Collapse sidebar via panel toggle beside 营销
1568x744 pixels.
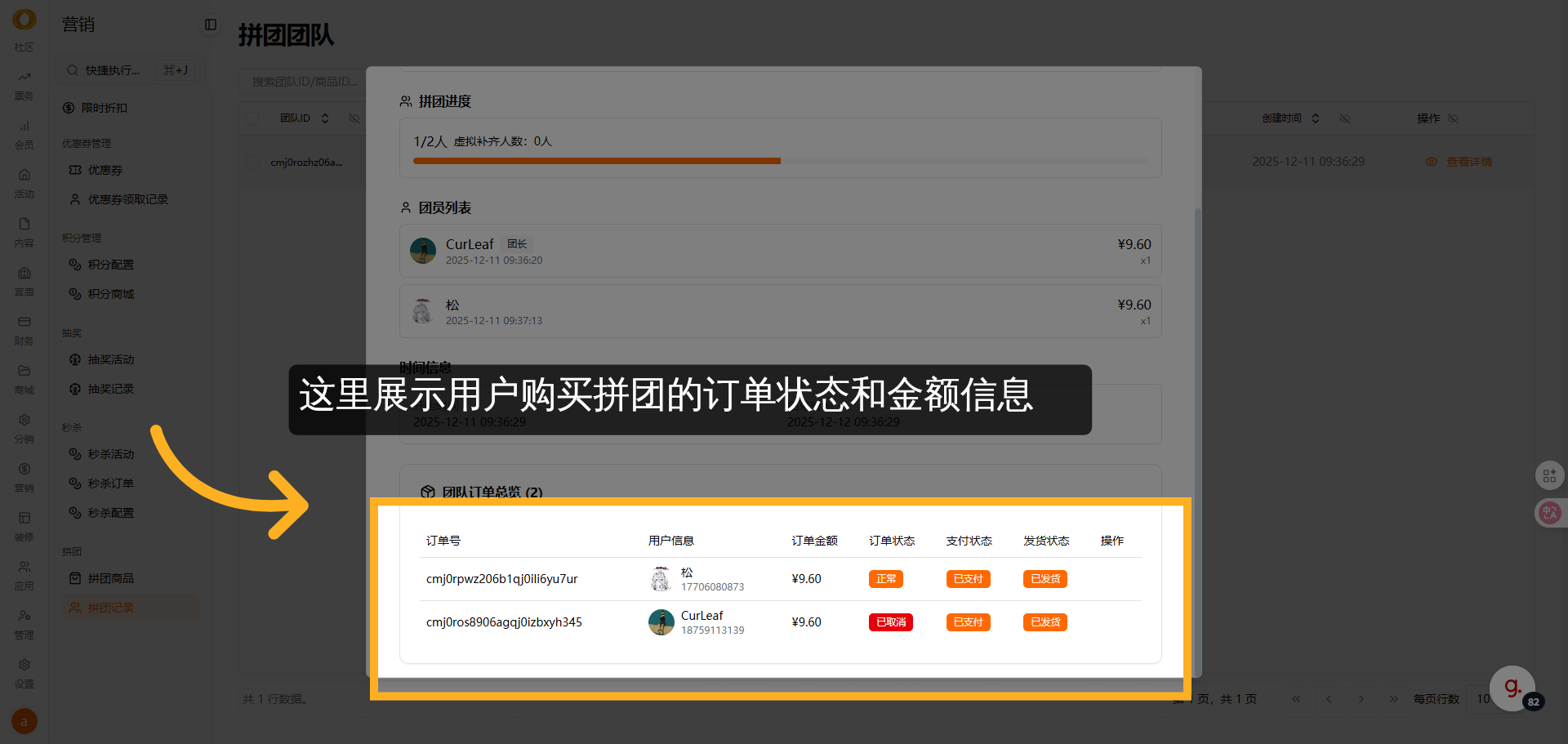pos(210,25)
